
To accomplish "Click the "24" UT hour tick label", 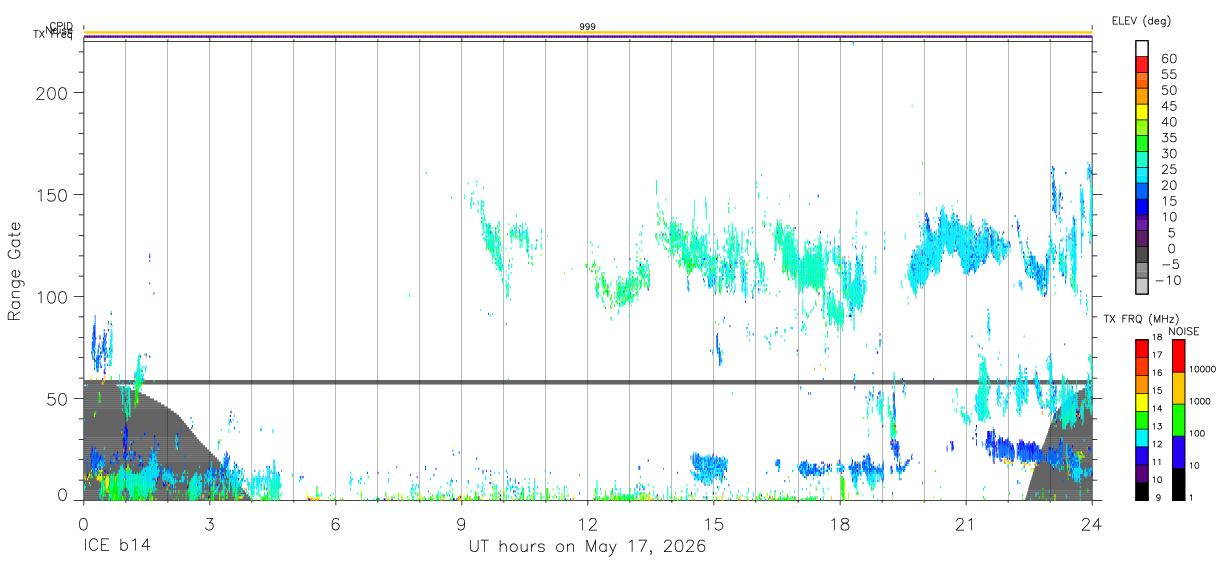I will (x=1091, y=524).
